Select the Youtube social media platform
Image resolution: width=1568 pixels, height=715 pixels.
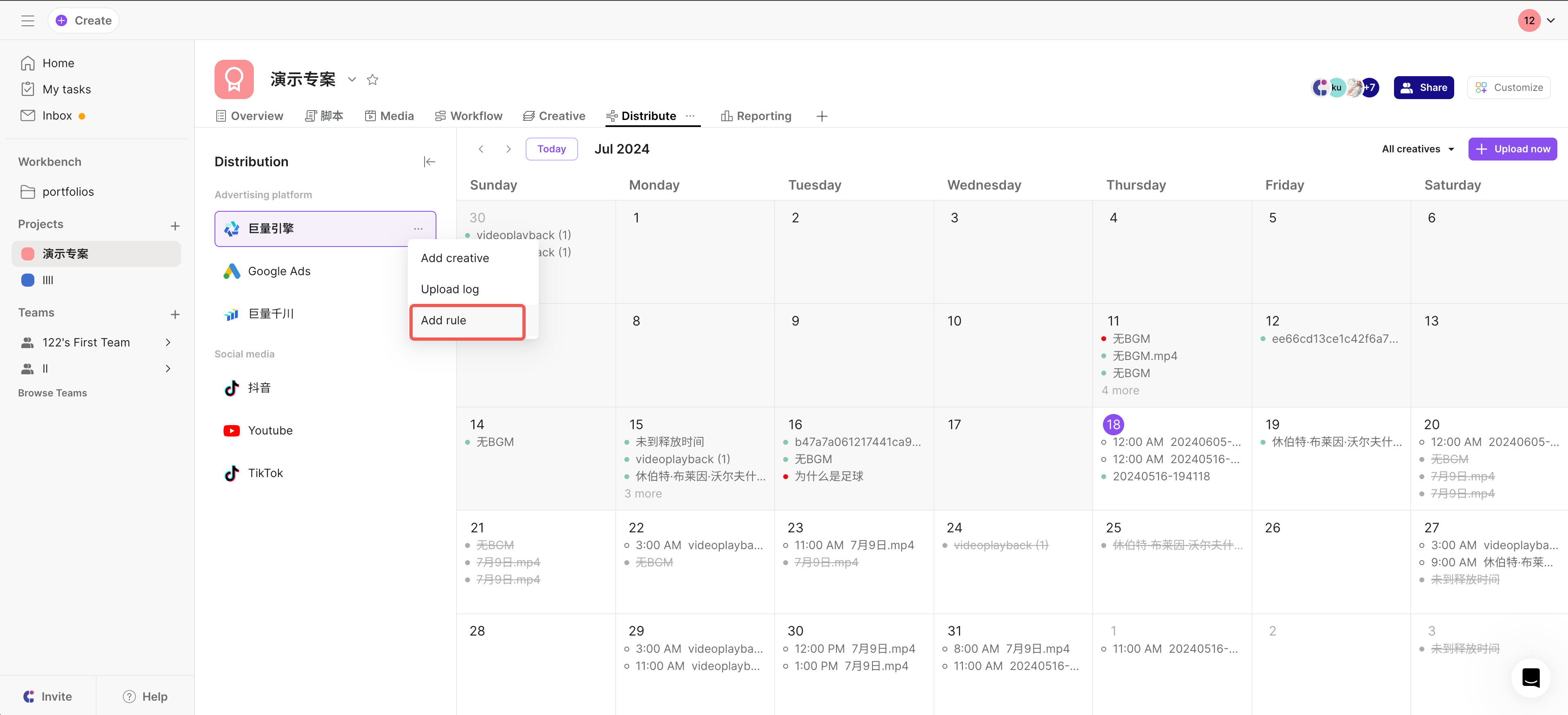tap(270, 430)
